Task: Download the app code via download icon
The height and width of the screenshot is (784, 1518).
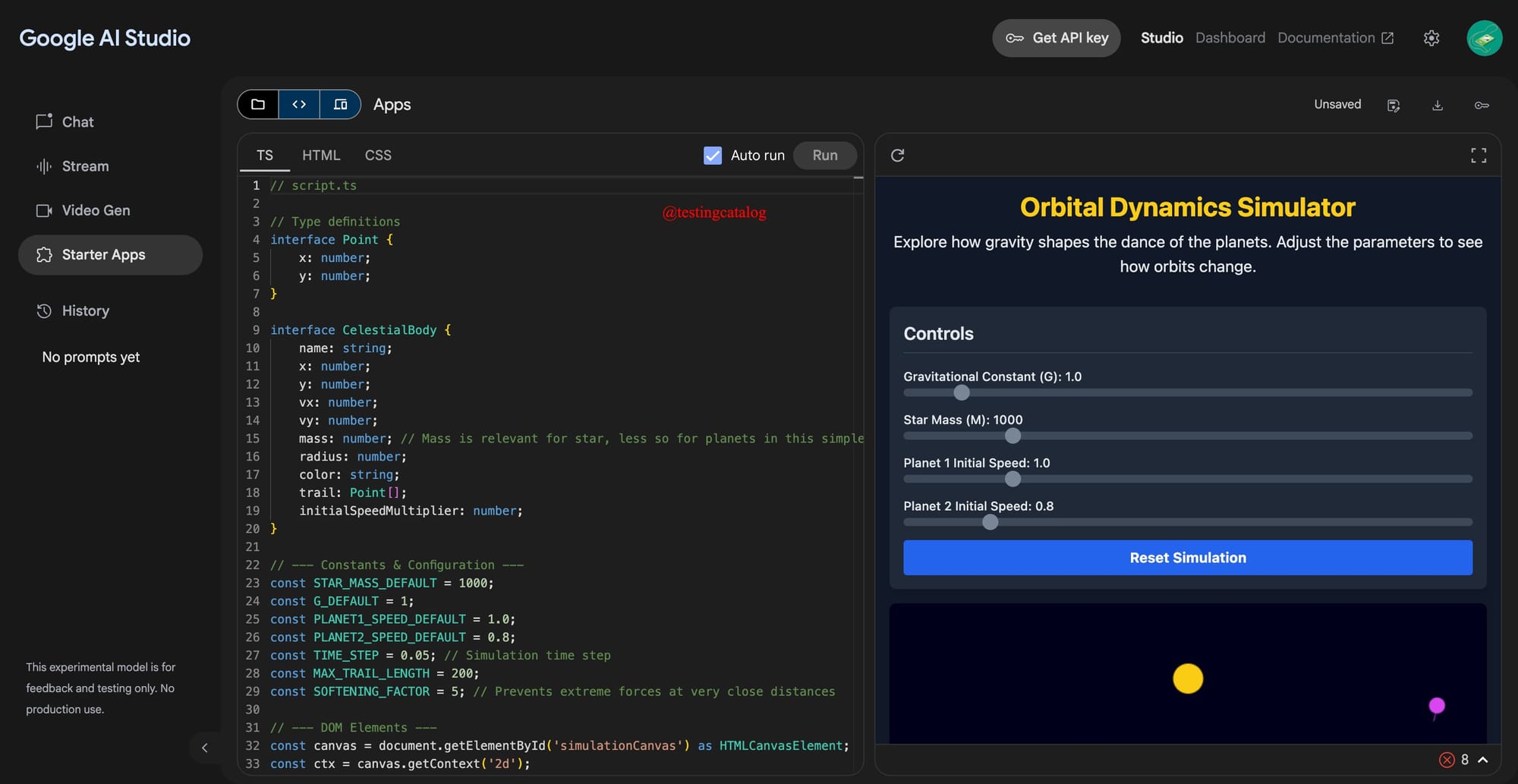Action: pyautogui.click(x=1438, y=105)
